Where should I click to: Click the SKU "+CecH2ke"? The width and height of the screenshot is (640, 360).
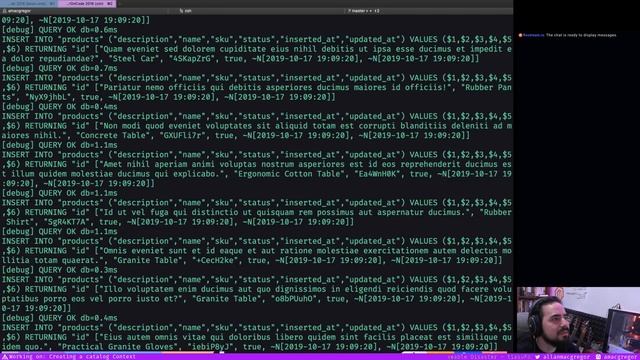click(x=215, y=260)
